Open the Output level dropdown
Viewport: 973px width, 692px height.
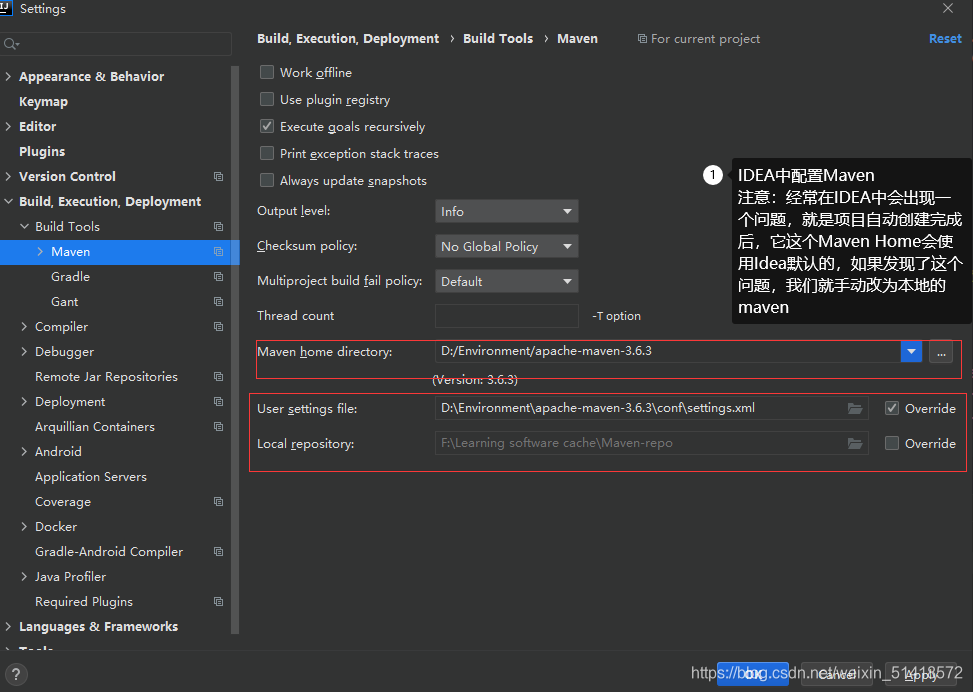pos(506,212)
